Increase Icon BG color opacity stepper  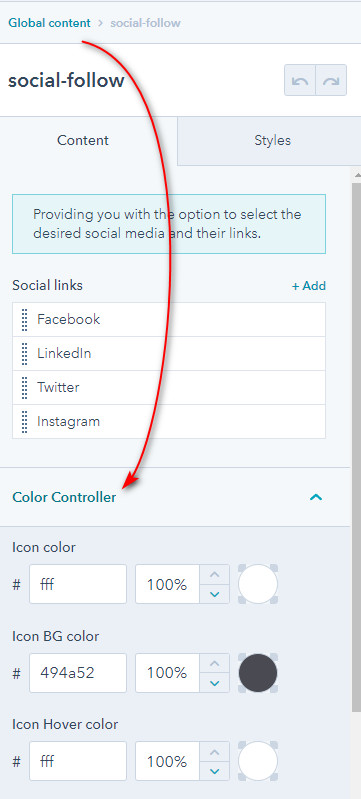(x=215, y=663)
